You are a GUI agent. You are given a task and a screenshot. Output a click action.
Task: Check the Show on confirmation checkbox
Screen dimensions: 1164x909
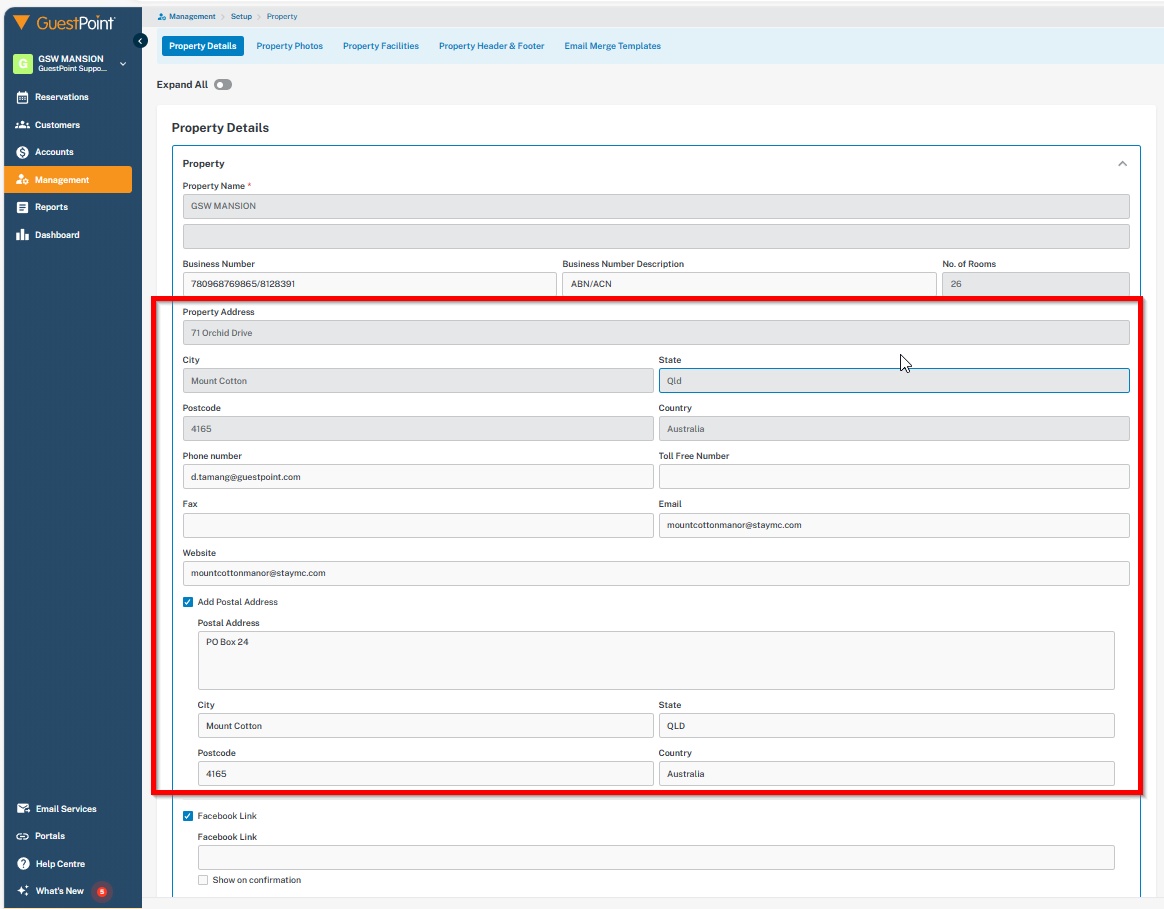[203, 880]
